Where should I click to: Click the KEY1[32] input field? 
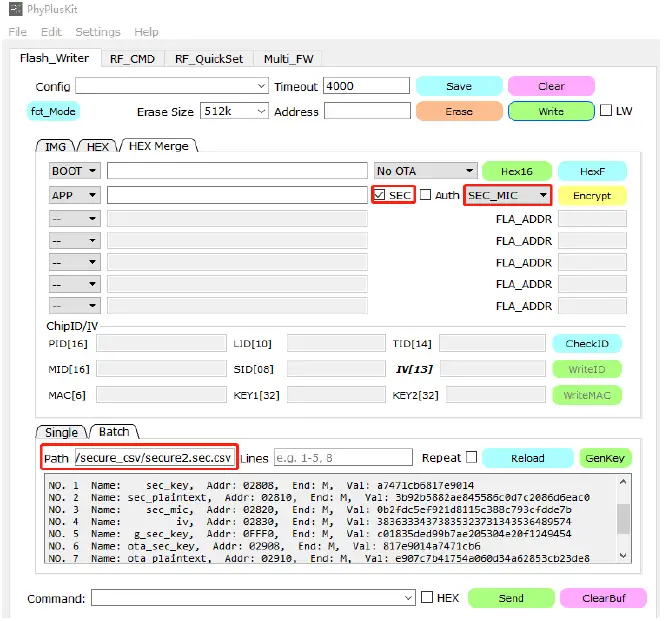336,395
